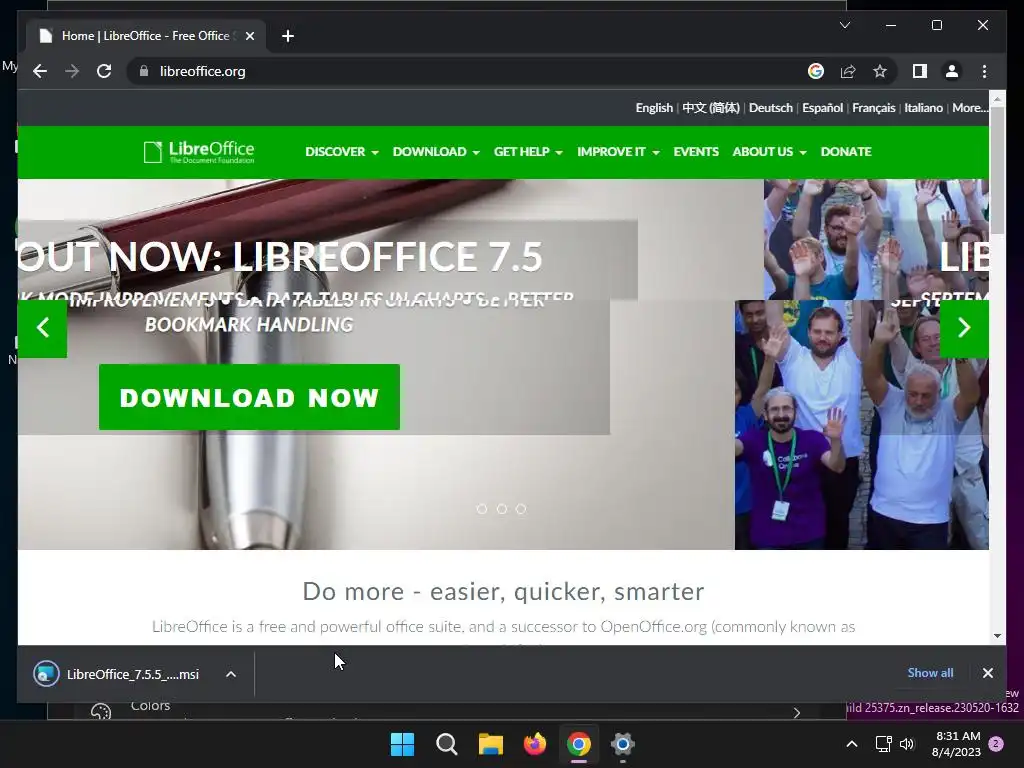Open the DONATE page
The width and height of the screenshot is (1024, 768).
coord(846,152)
